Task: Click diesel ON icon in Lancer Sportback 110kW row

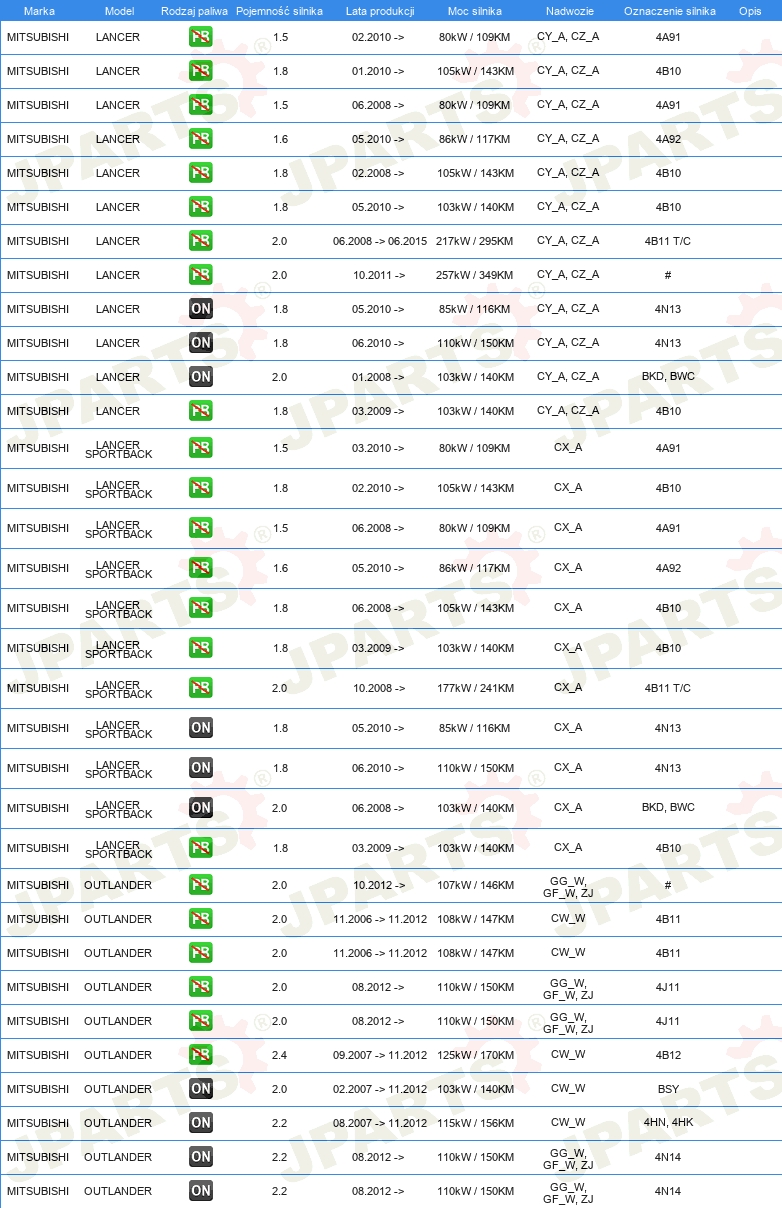Action: point(200,768)
